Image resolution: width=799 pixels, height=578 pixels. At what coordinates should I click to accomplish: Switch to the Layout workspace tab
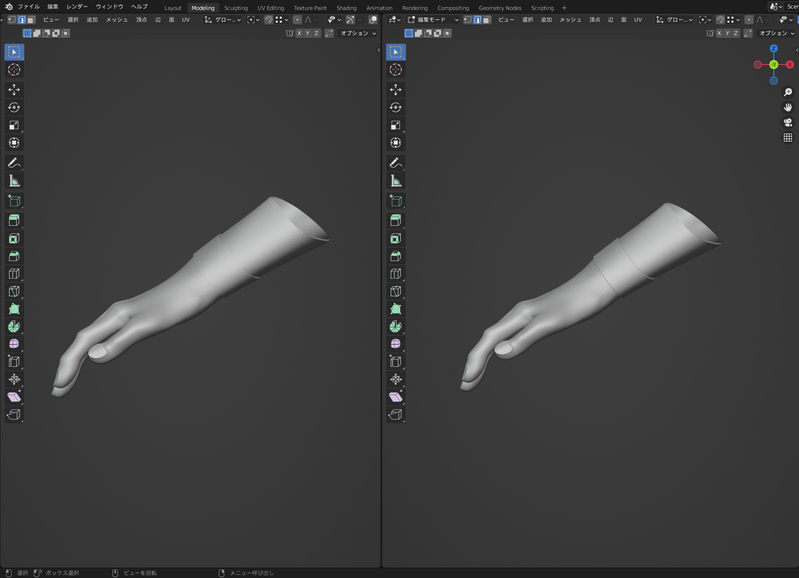(x=173, y=8)
